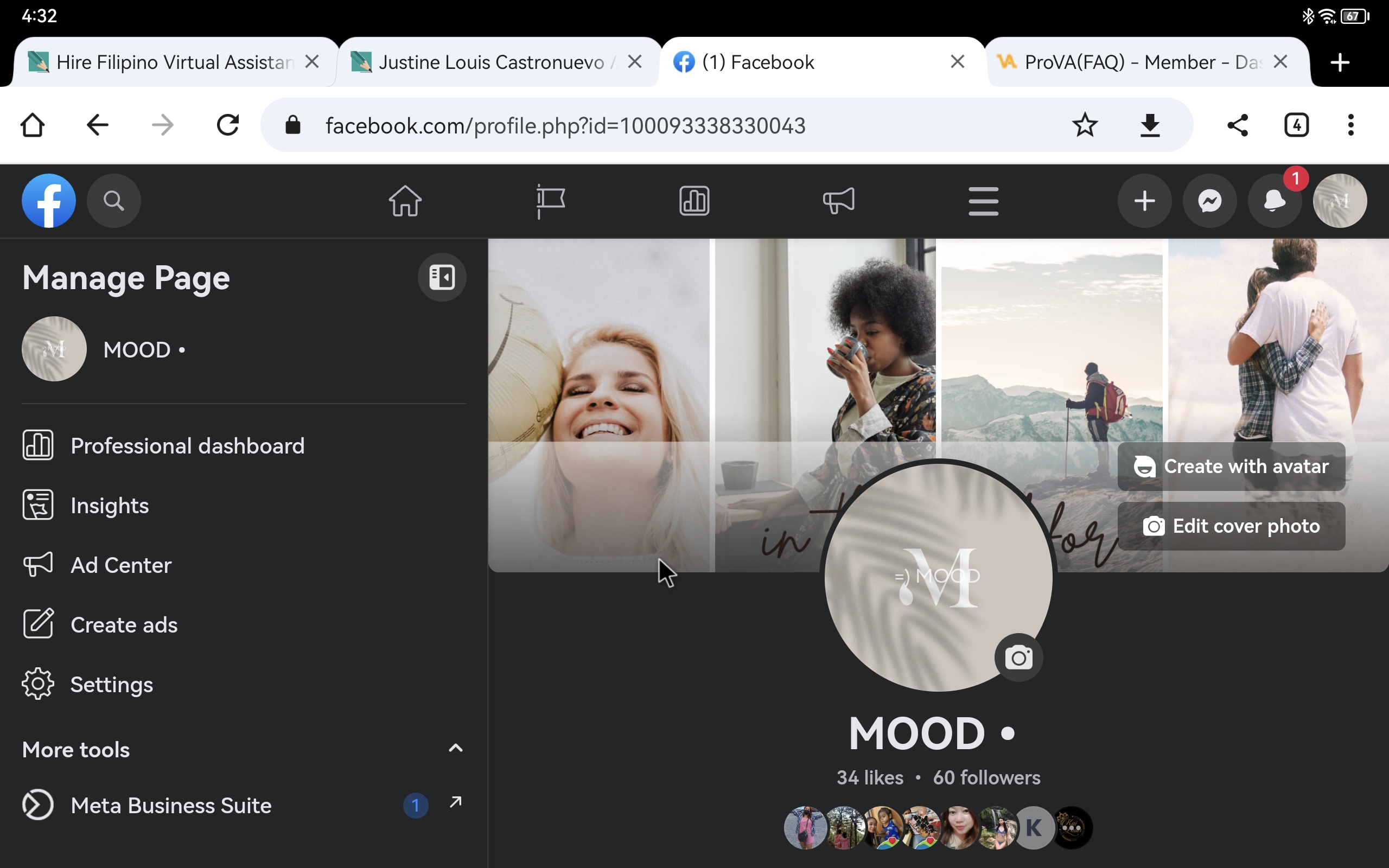Click the plus Create icon in header

(x=1144, y=201)
